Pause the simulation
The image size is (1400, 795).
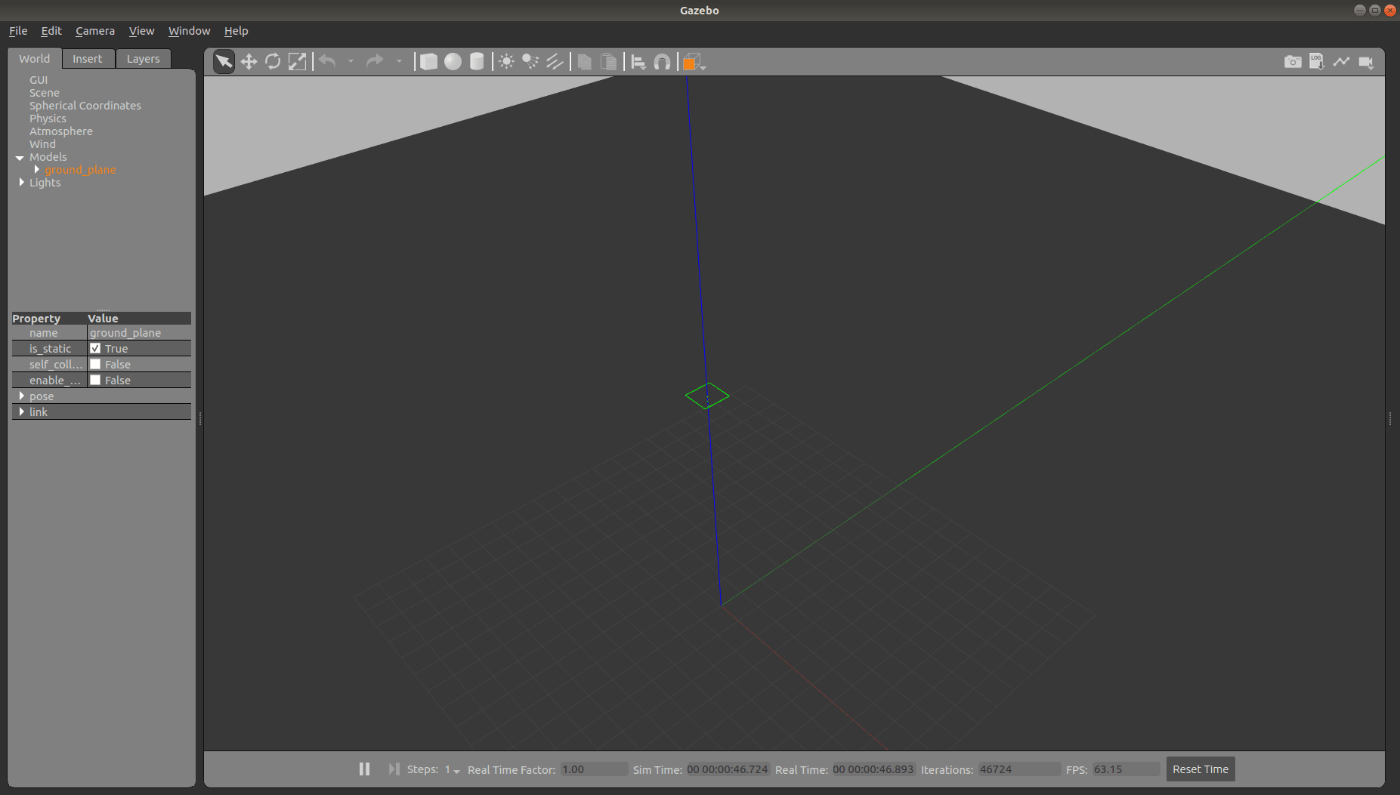[x=364, y=769]
